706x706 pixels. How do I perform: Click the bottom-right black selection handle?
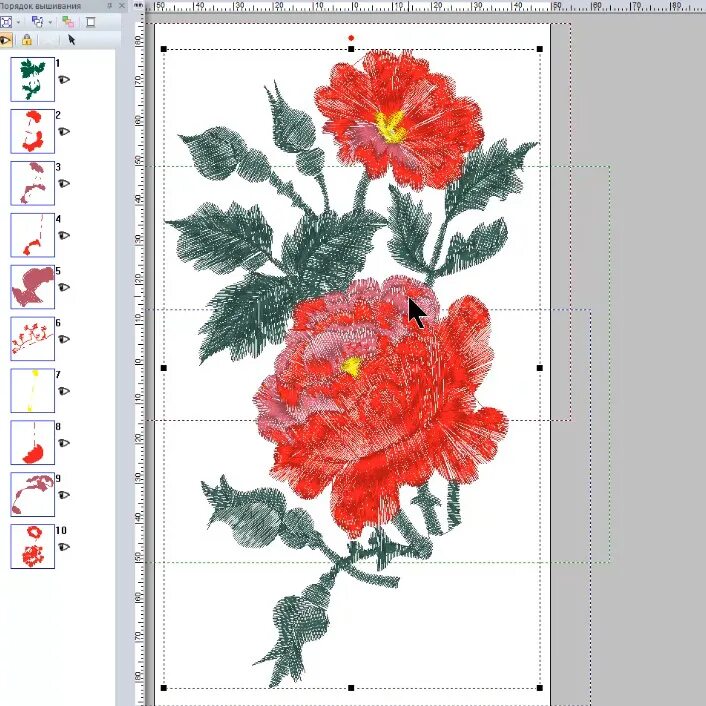point(540,688)
